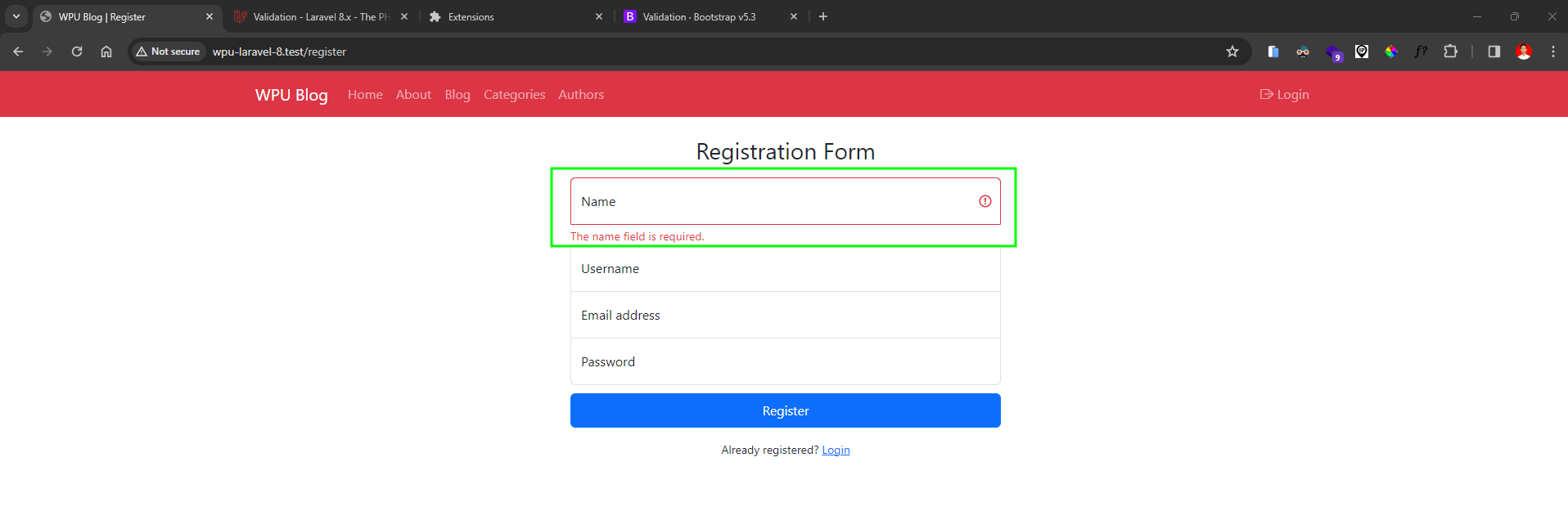Toggle the browser side panel
Viewport: 1568px width, 529px height.
pos(1494,52)
